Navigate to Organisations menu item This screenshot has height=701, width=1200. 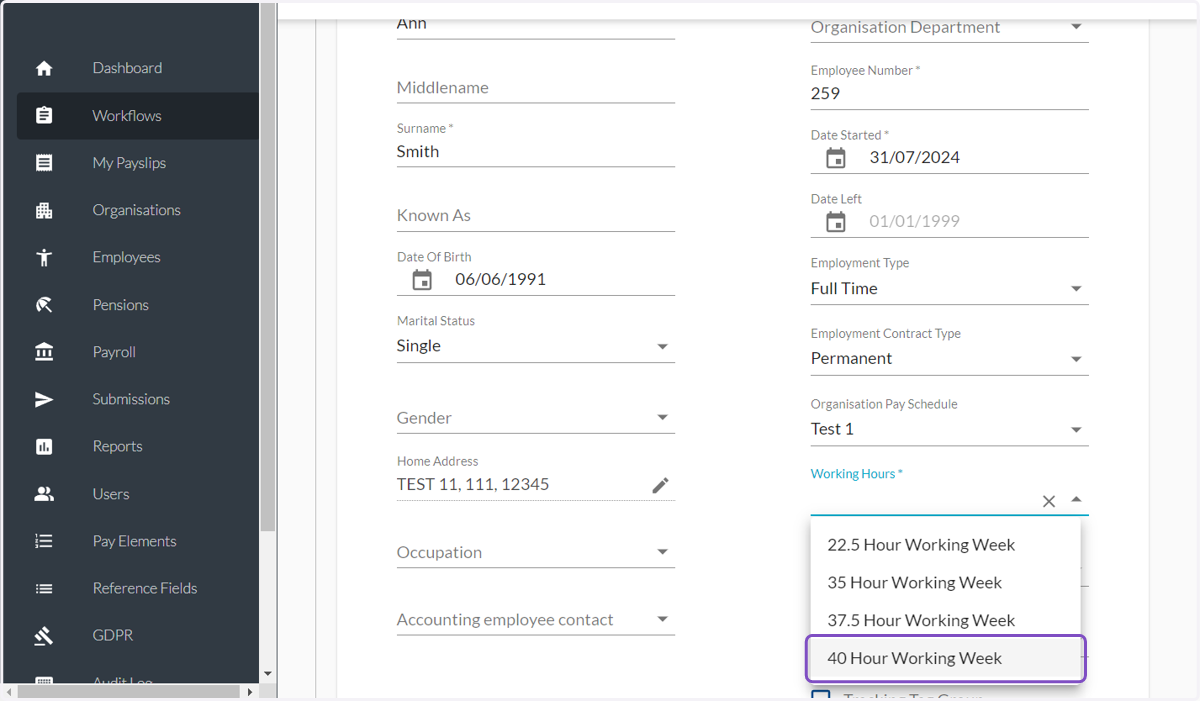(138, 210)
